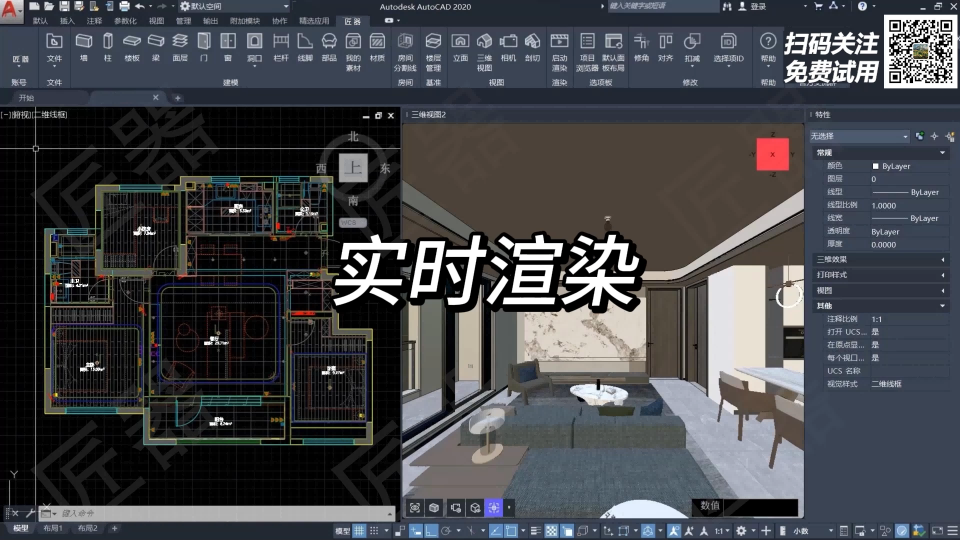Expand the 视图 properties section
The image size is (960, 540).
tap(942, 290)
